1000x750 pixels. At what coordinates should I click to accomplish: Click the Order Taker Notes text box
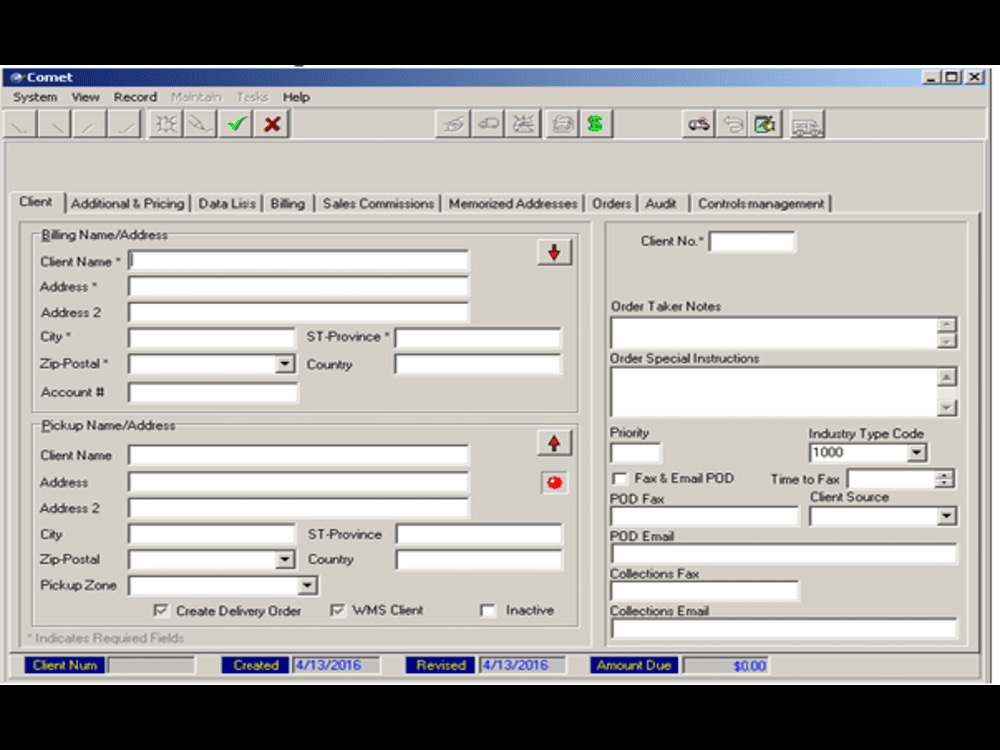point(774,333)
